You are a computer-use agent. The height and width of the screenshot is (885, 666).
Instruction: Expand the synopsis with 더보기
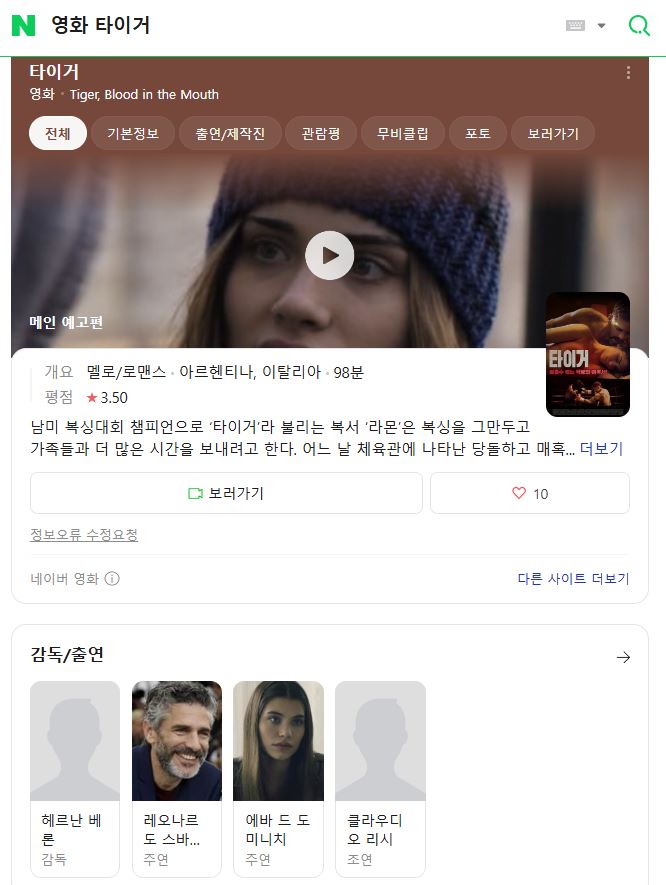point(601,448)
